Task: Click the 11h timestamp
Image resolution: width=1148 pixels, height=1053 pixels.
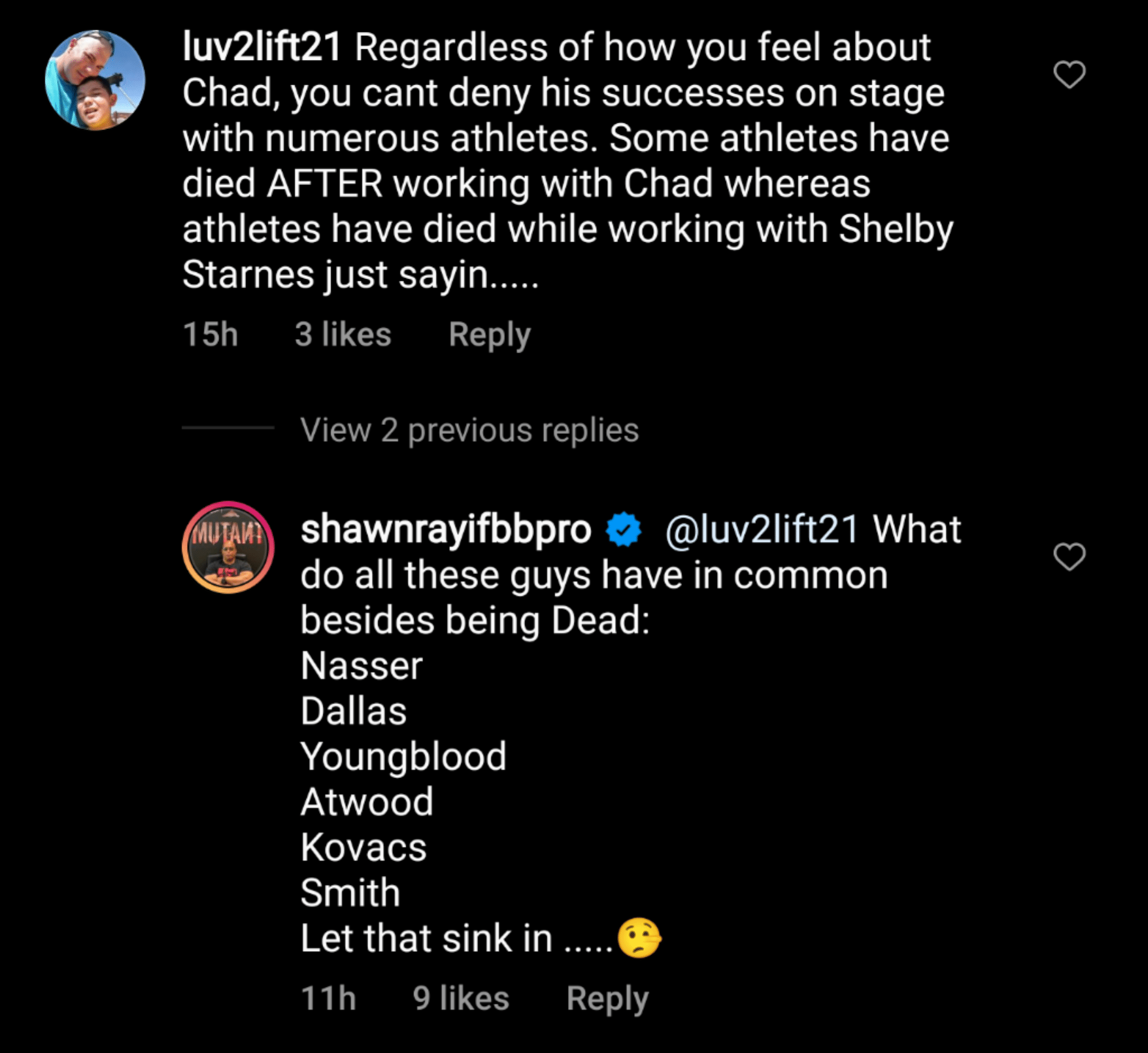Action: pyautogui.click(x=328, y=998)
